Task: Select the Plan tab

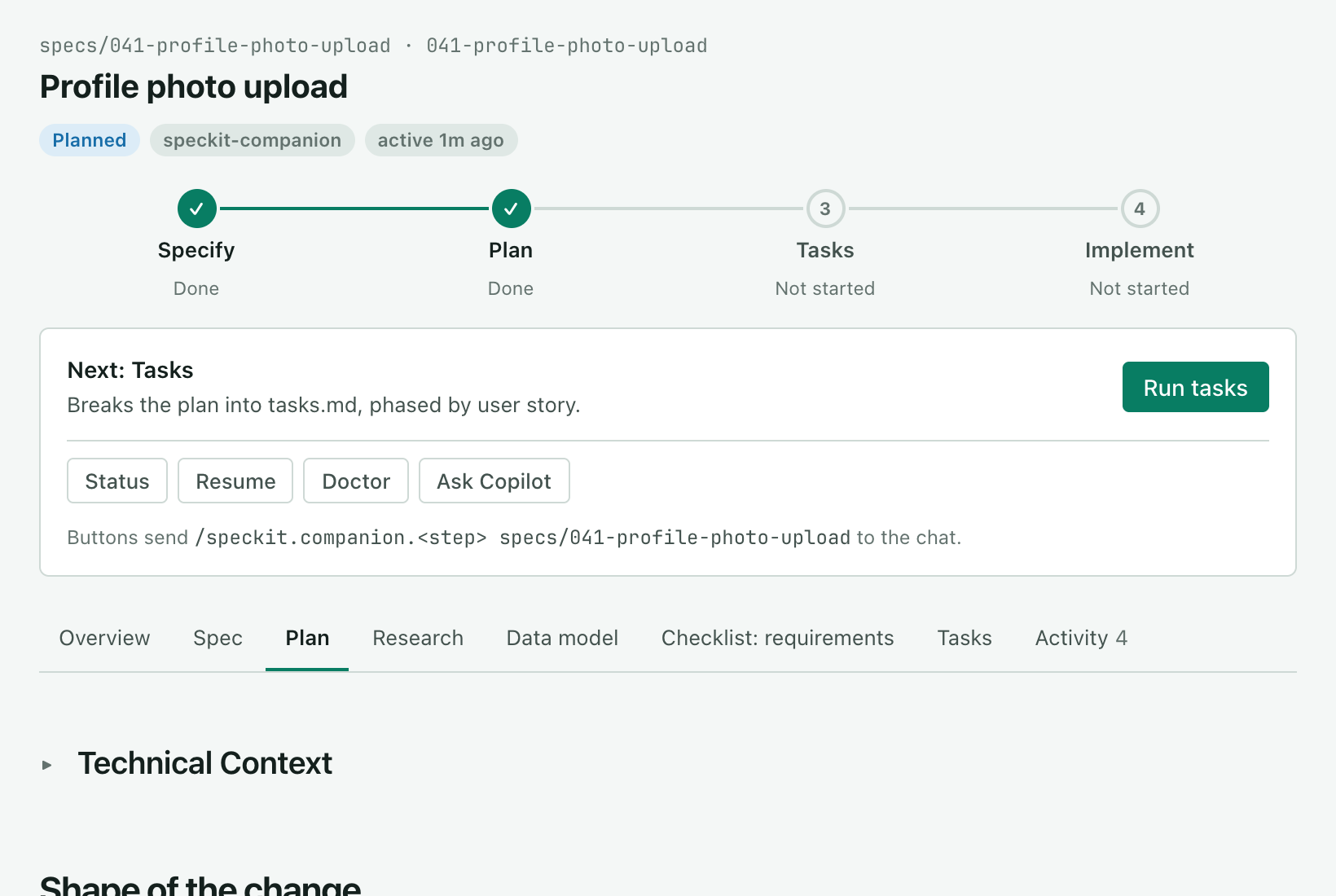Action: (x=307, y=638)
